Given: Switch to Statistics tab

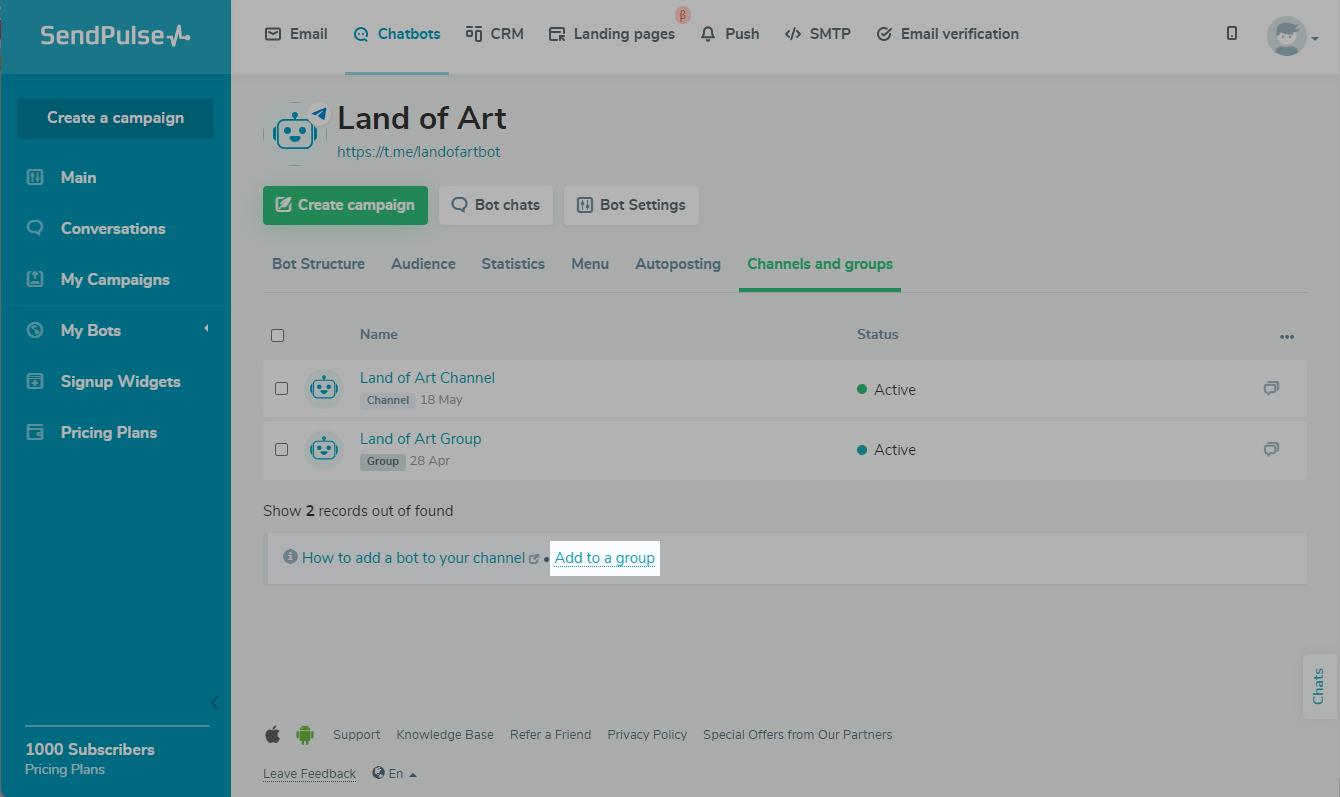Looking at the screenshot, I should point(513,264).
